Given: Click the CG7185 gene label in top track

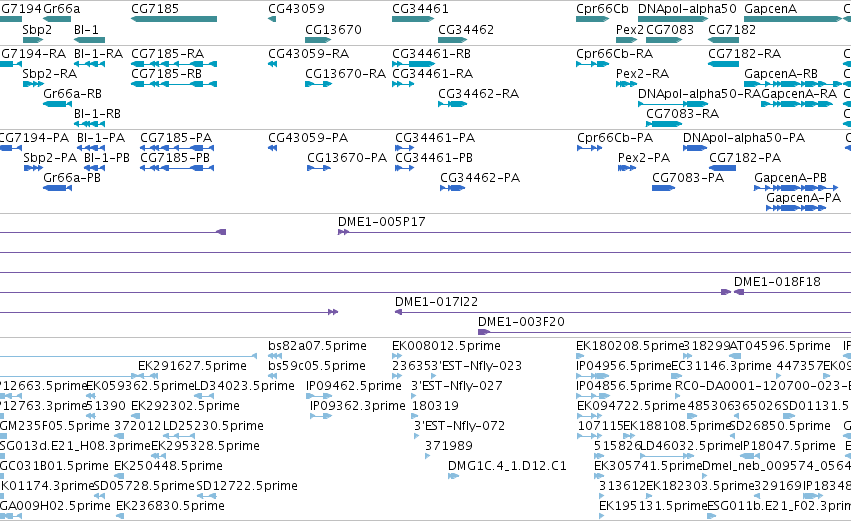Looking at the screenshot, I should [155, 9].
